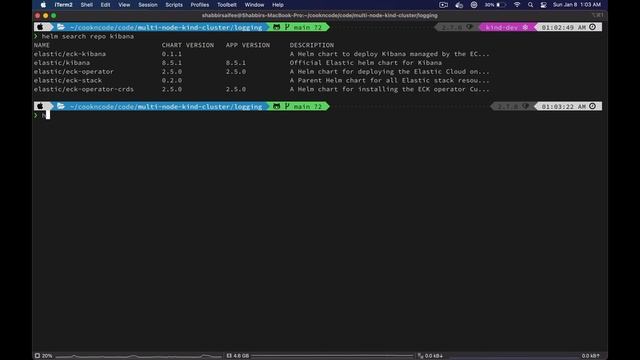Click the APP VERSION column header
This screenshot has height=360, width=640.
point(248,45)
